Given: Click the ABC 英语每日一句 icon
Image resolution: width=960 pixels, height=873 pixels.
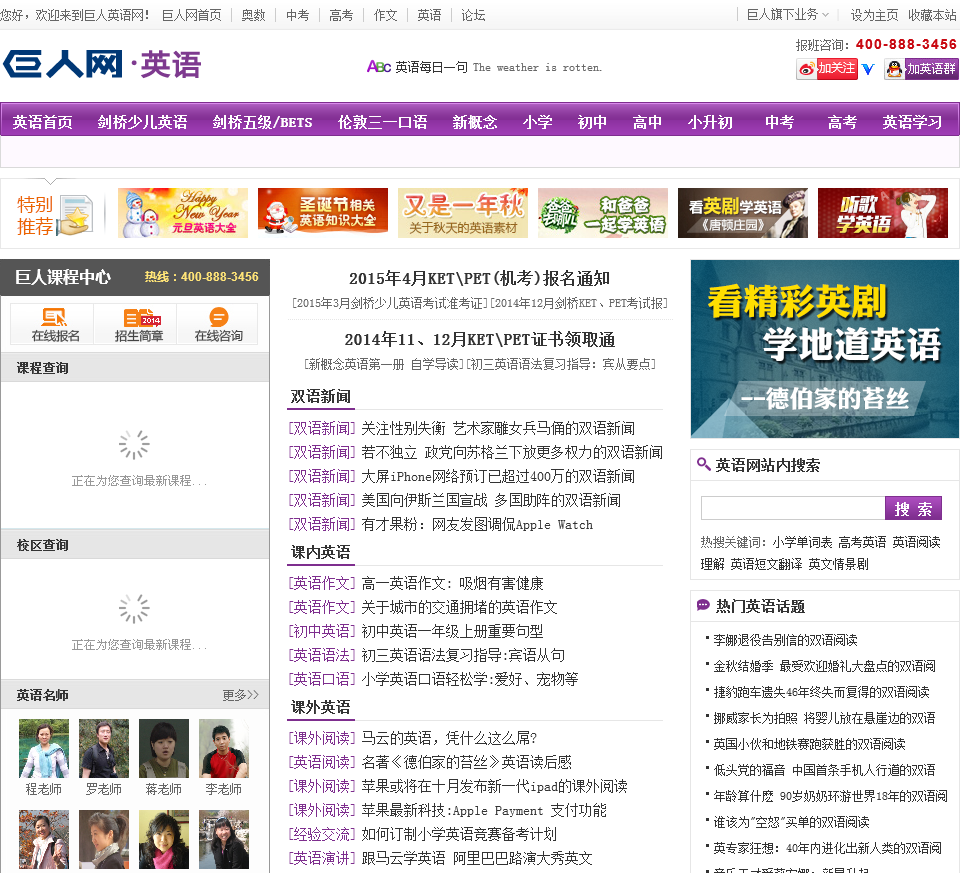Looking at the screenshot, I should click(378, 67).
